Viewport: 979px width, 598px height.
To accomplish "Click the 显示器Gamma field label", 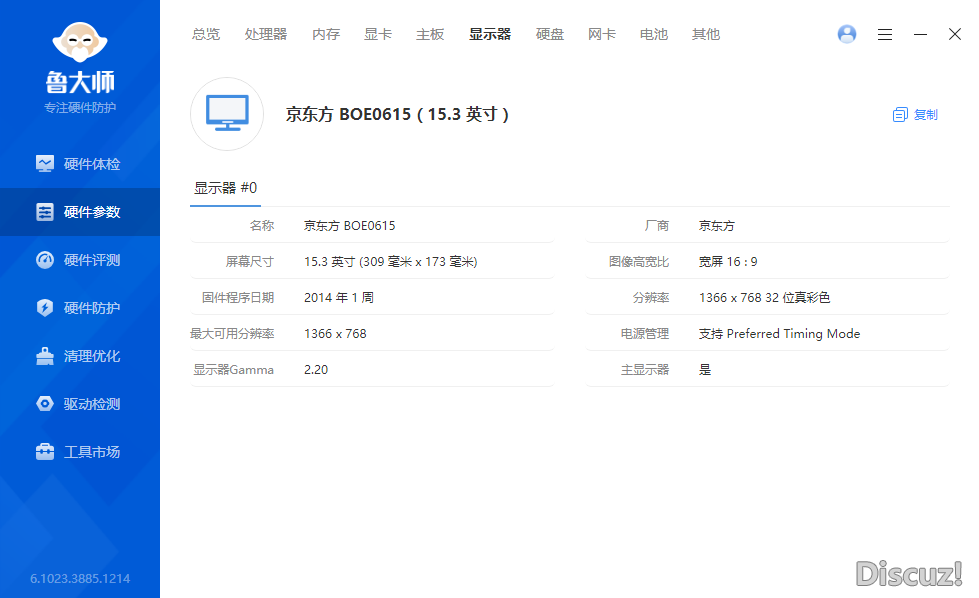I will point(234,370).
